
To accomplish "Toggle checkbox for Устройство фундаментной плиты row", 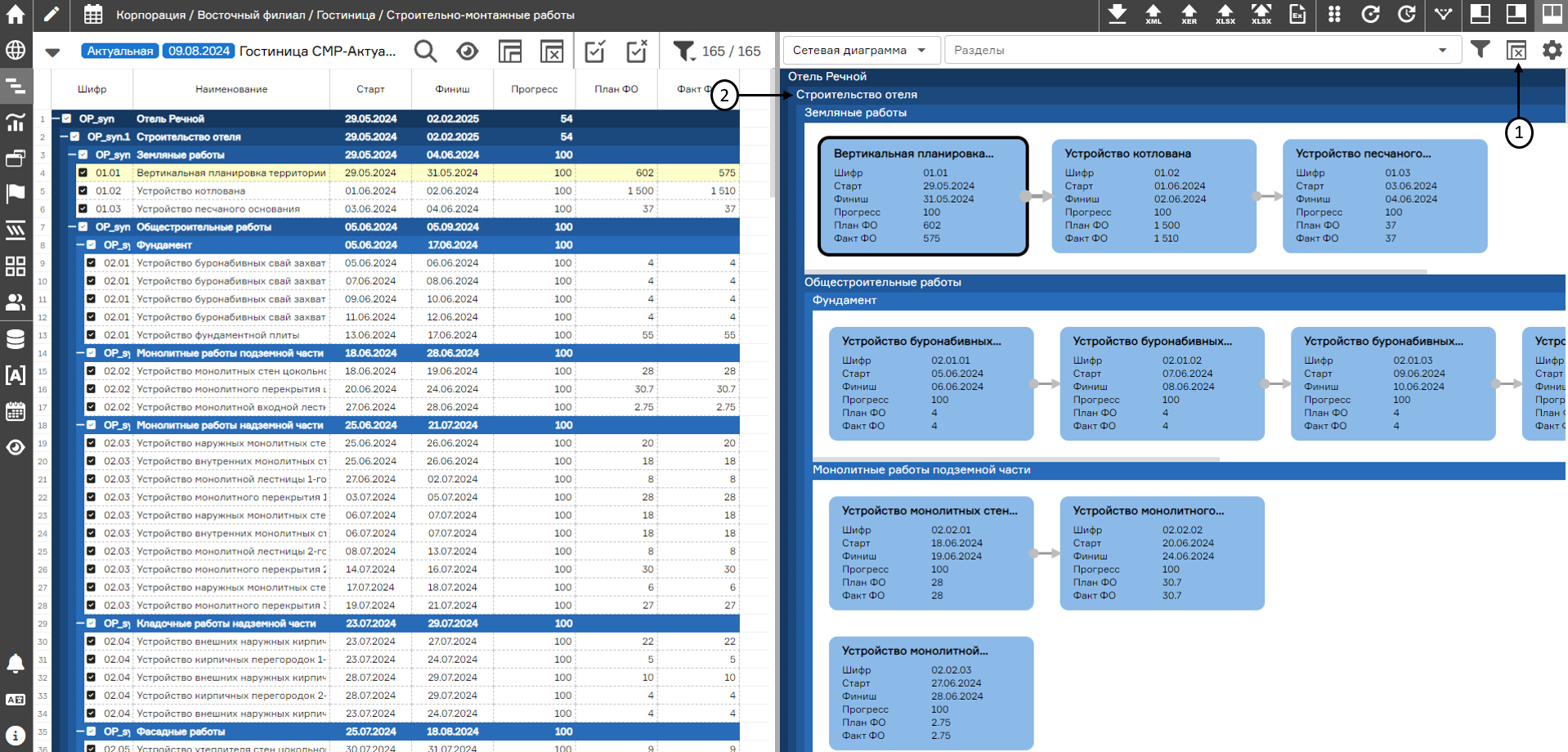I will click(x=91, y=335).
